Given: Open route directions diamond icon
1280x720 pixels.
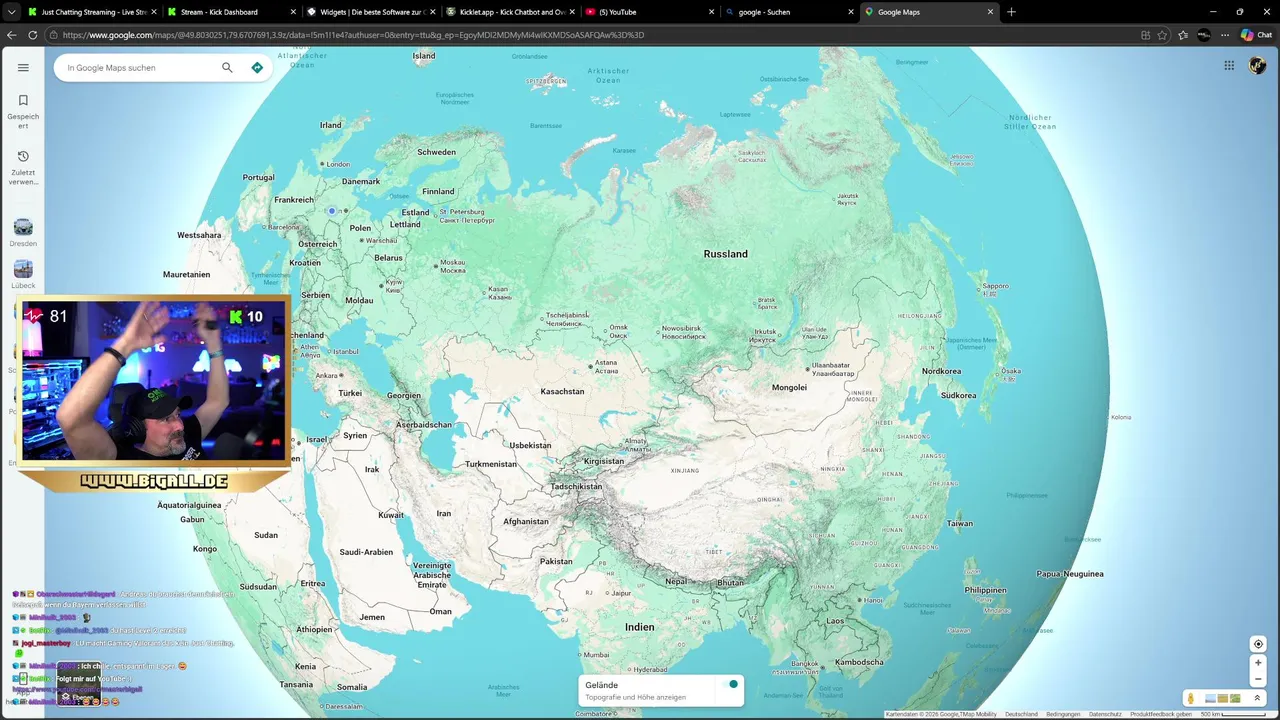Looking at the screenshot, I should click(x=257, y=68).
